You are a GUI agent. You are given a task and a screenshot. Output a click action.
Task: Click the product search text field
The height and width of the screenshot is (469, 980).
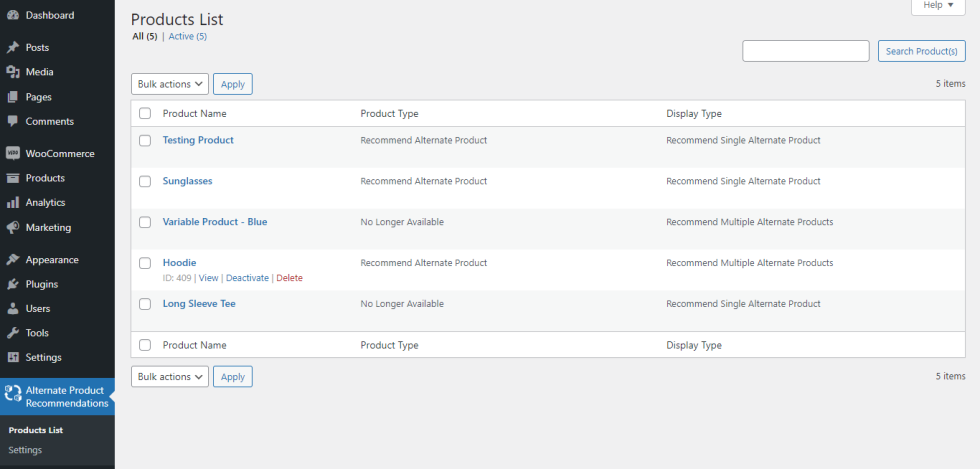pos(805,51)
